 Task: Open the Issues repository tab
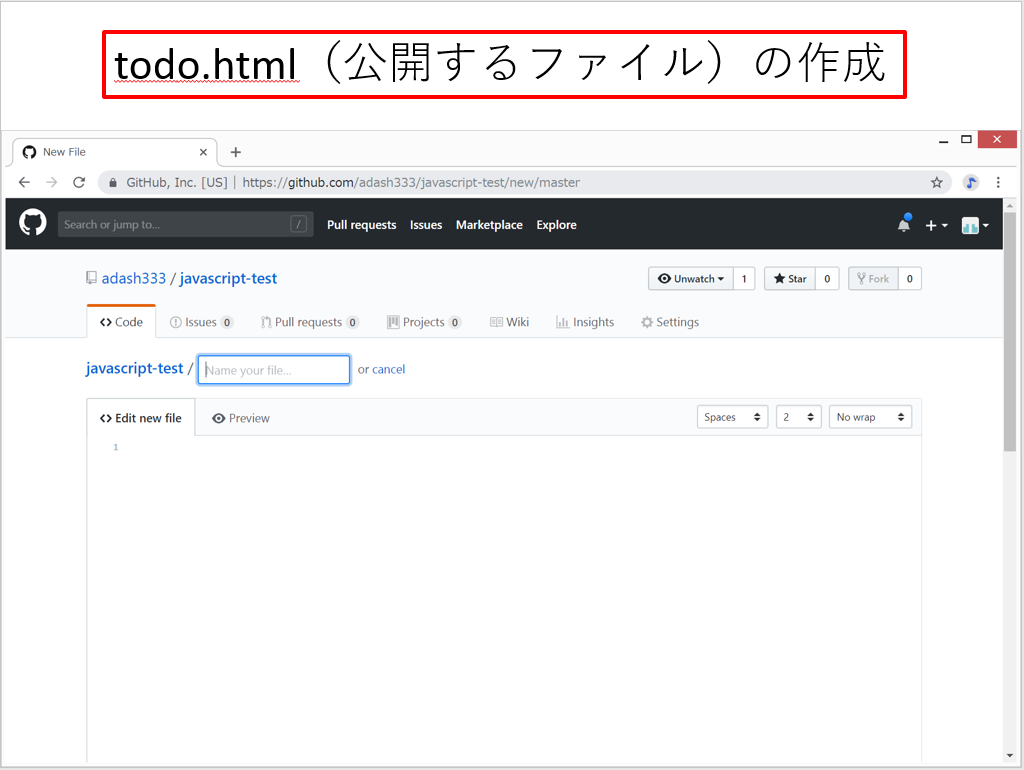coord(201,322)
